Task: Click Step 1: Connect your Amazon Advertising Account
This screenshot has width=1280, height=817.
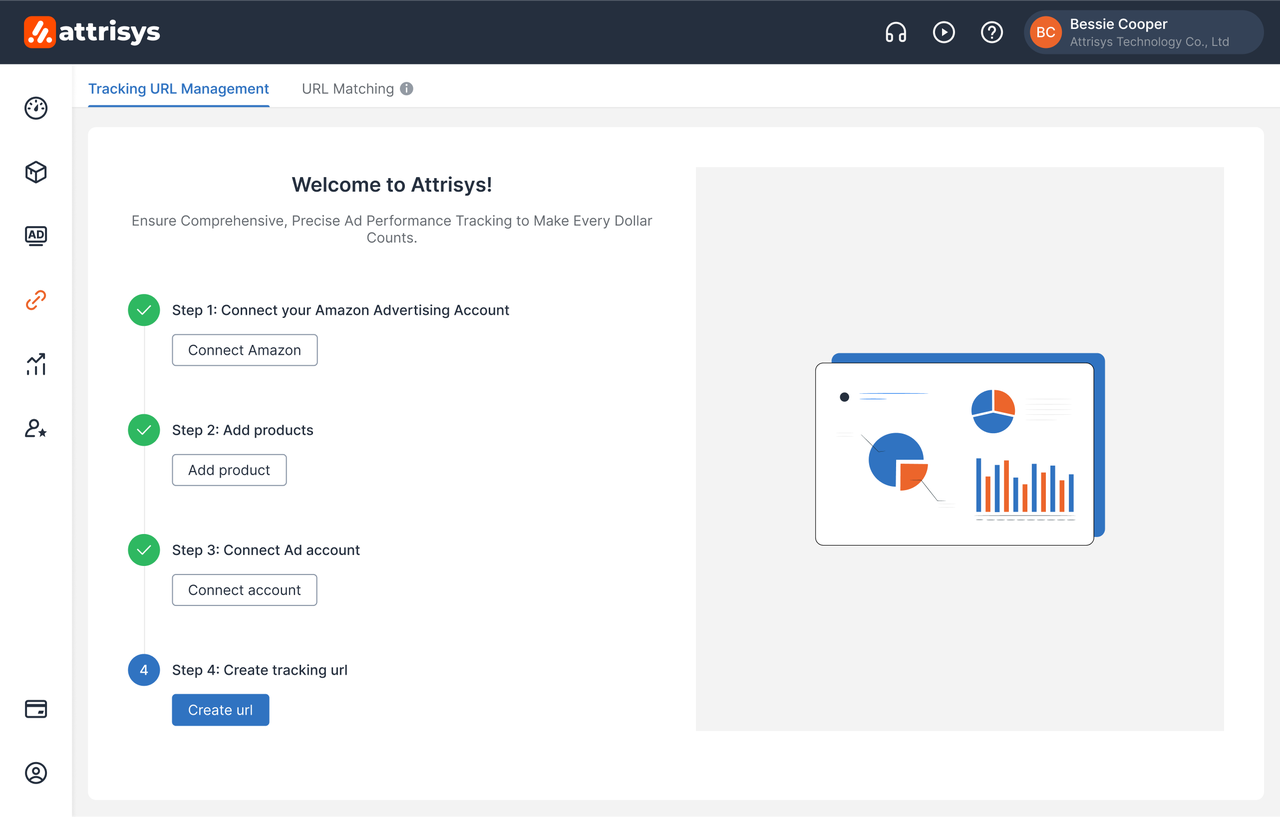Action: pos(341,310)
